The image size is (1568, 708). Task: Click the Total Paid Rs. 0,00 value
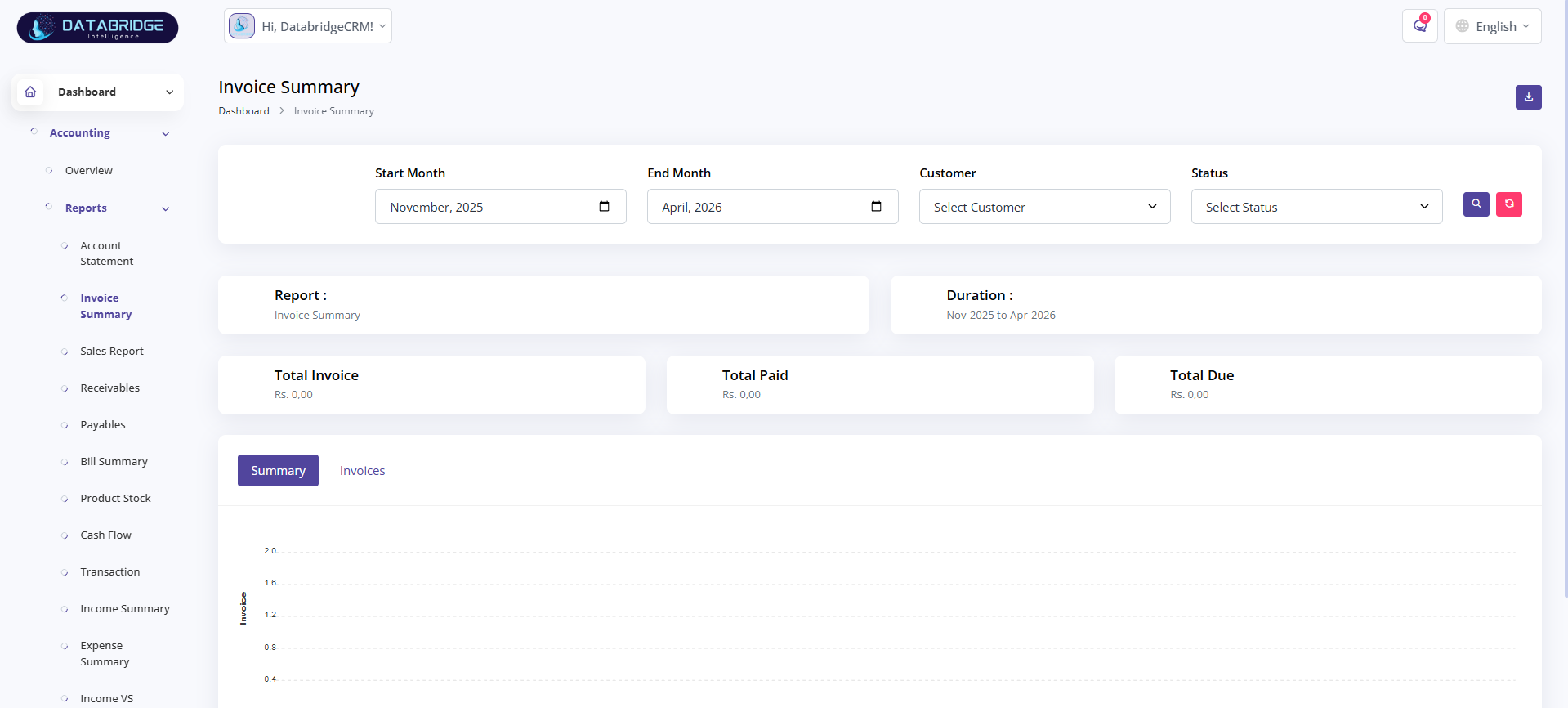(x=741, y=395)
